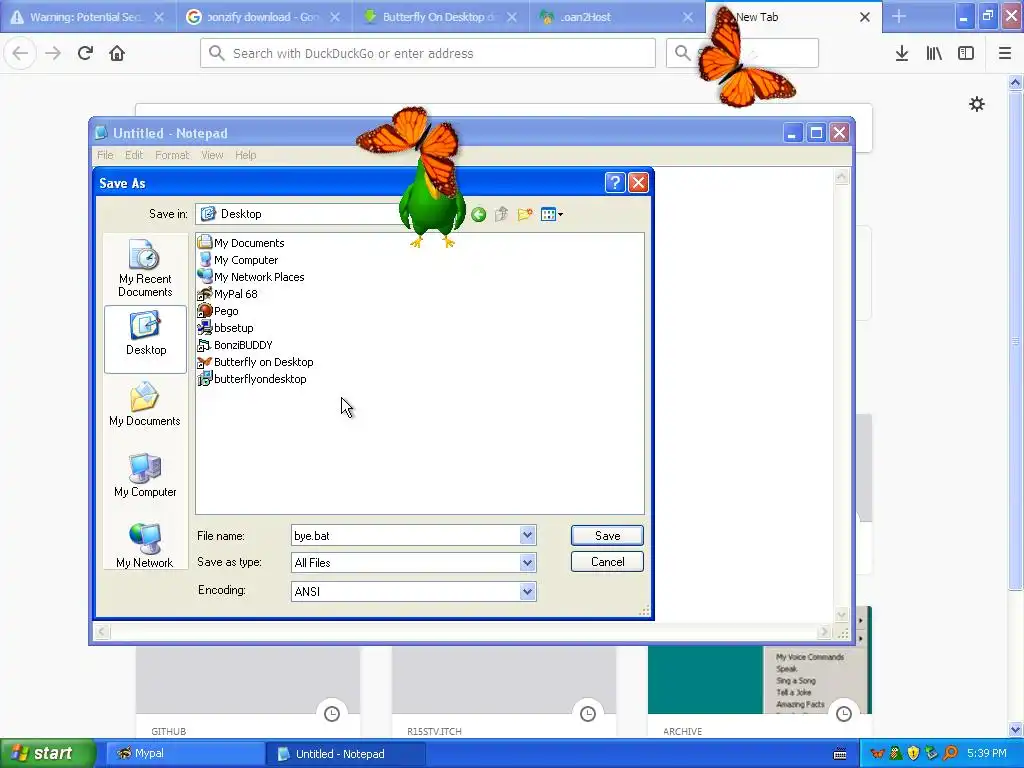Switch to Mypal in the taskbar
Screen dimensions: 1024x768
[183, 754]
